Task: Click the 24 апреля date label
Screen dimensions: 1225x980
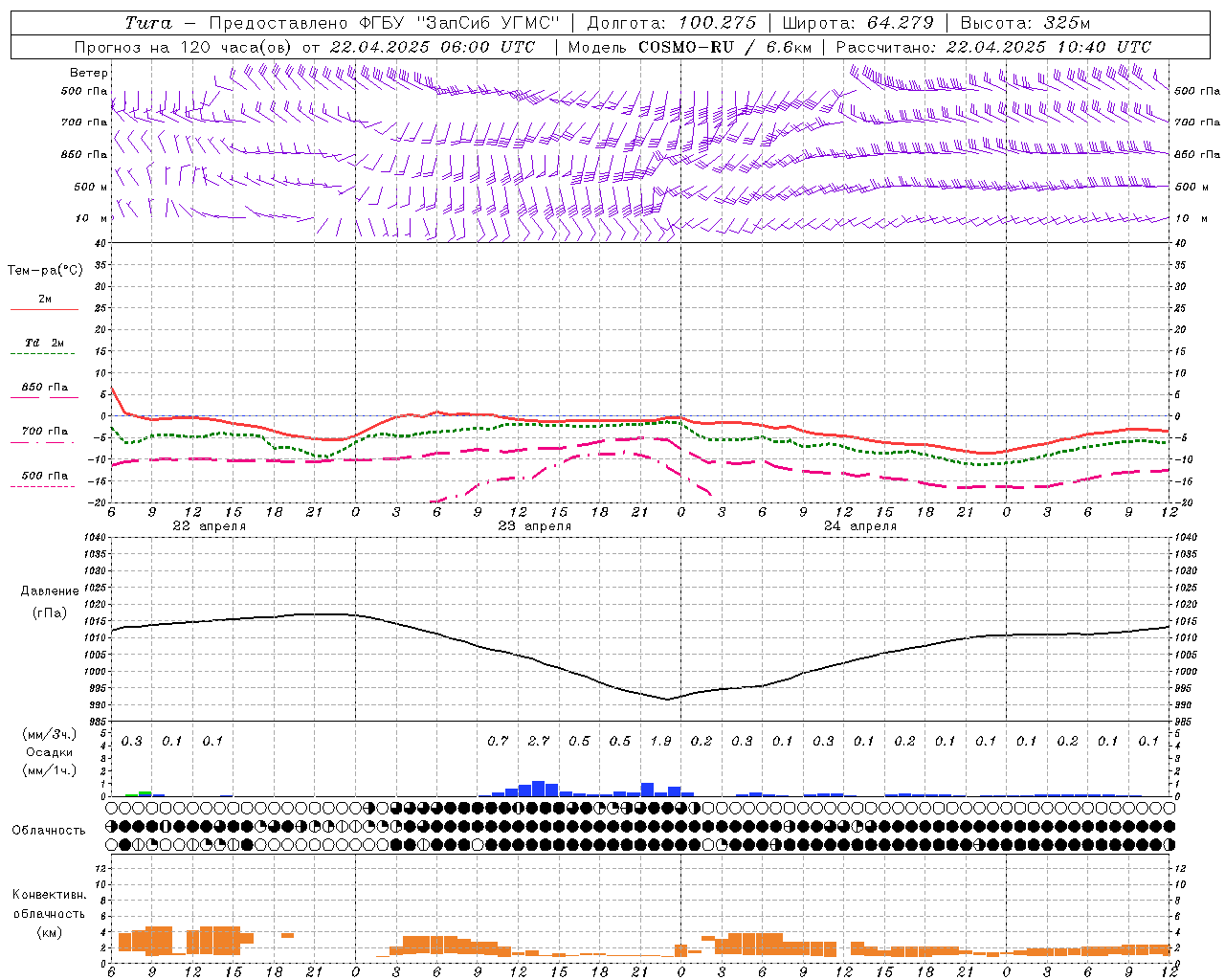Action: [x=859, y=526]
